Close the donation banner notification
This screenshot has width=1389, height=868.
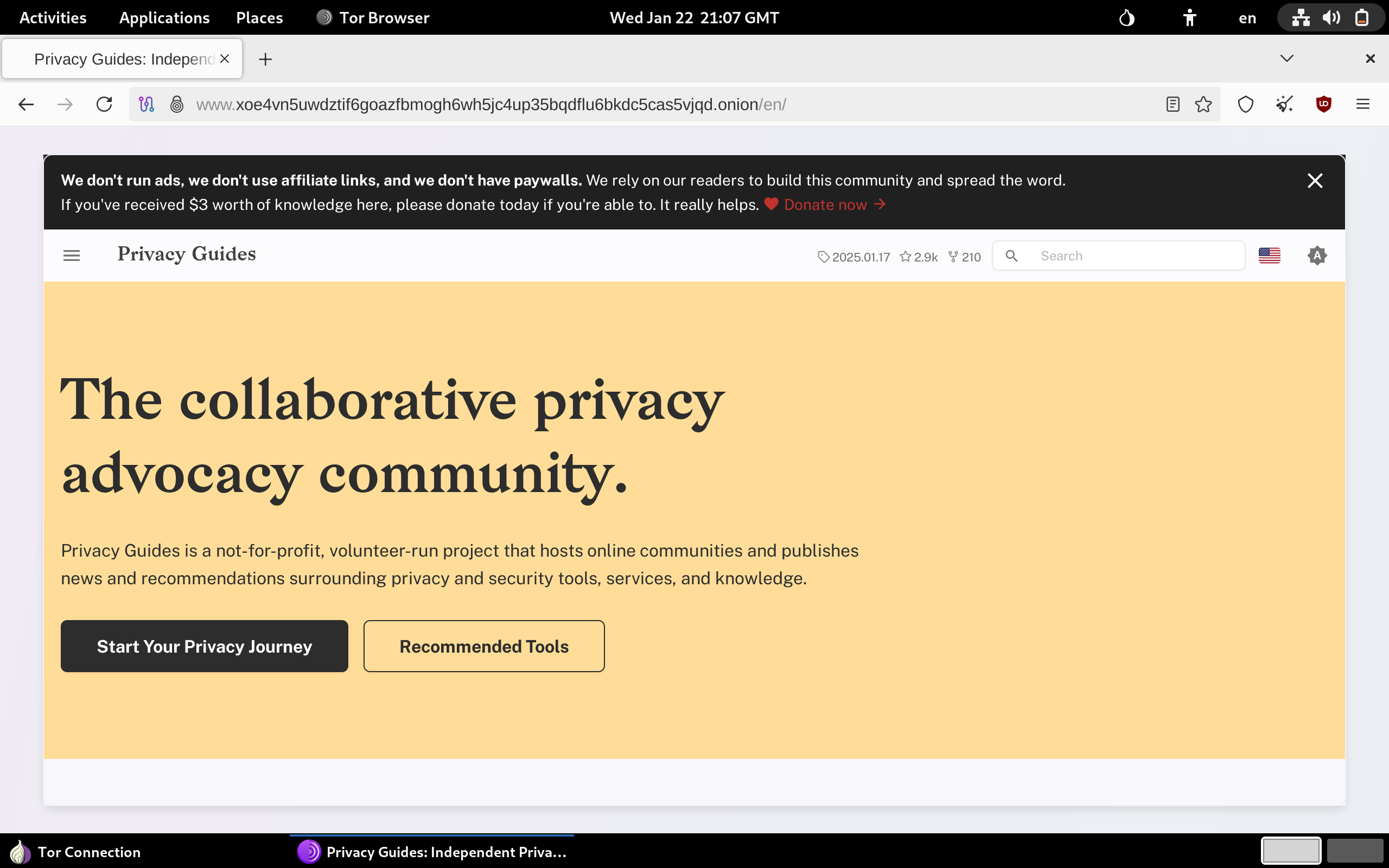pos(1315,181)
